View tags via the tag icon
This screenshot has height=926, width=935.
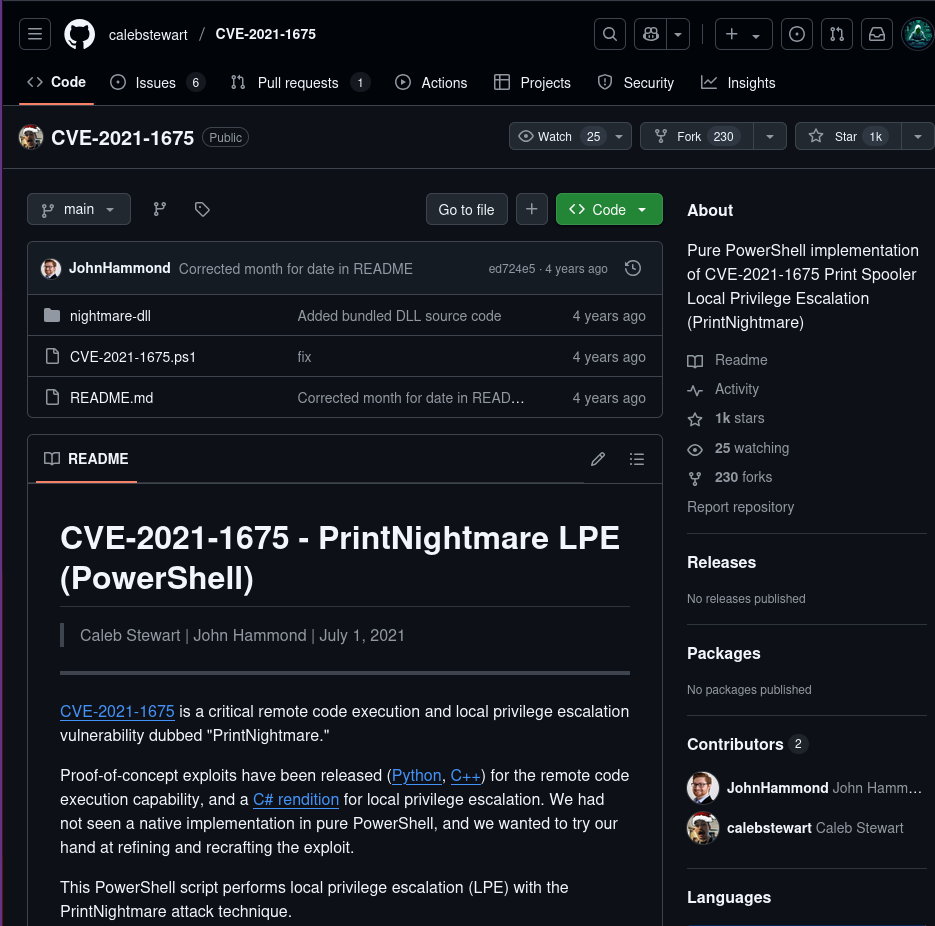pos(202,209)
